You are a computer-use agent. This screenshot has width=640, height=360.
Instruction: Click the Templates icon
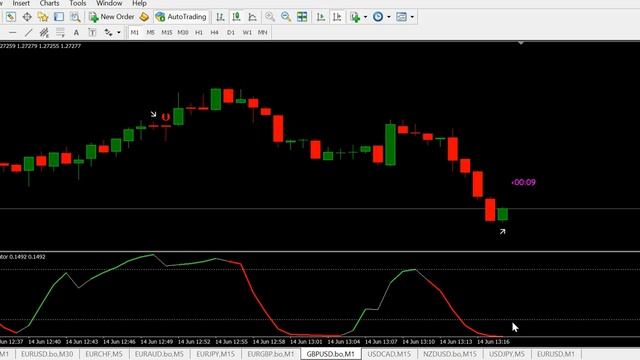coord(402,17)
